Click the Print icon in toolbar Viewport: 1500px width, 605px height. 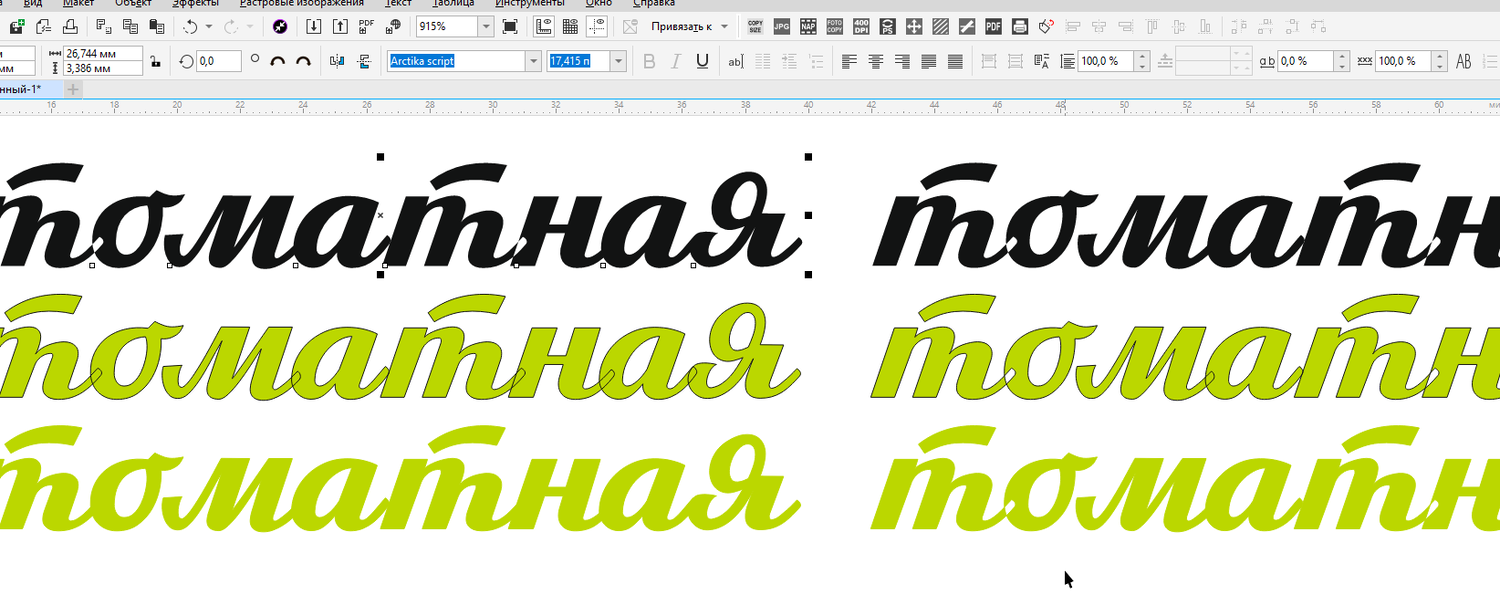tap(70, 26)
